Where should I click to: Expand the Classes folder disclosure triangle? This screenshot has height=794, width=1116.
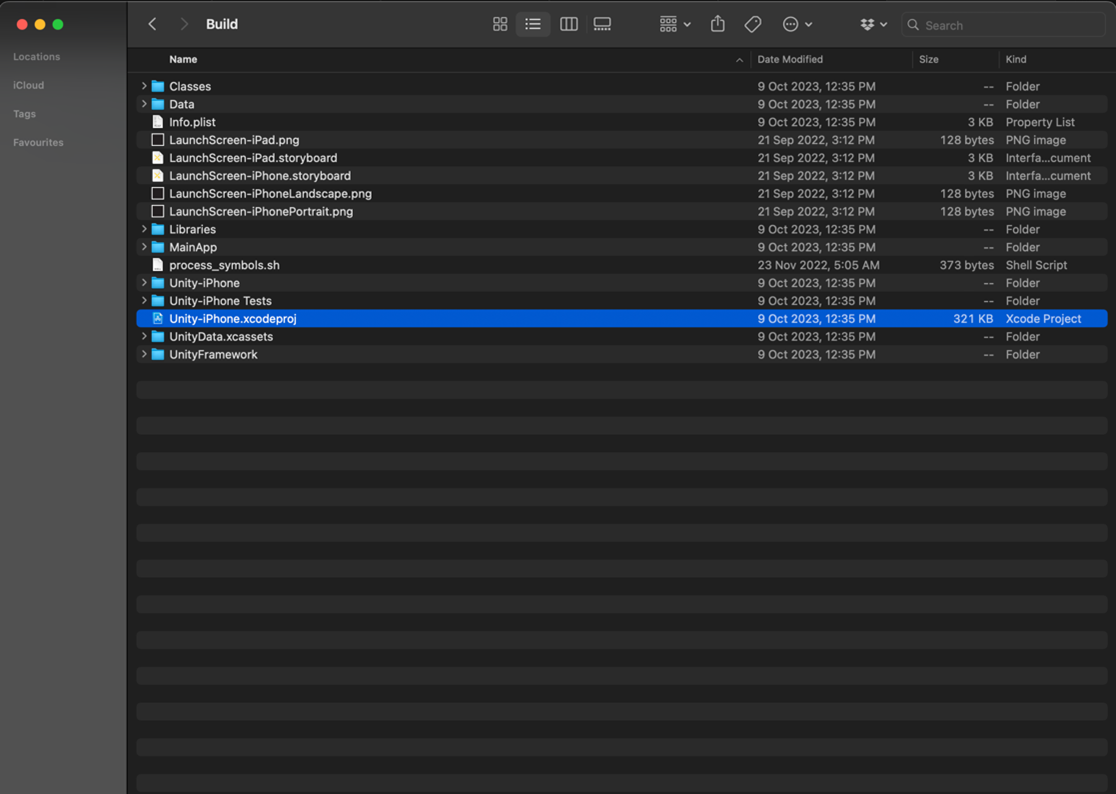tap(143, 86)
